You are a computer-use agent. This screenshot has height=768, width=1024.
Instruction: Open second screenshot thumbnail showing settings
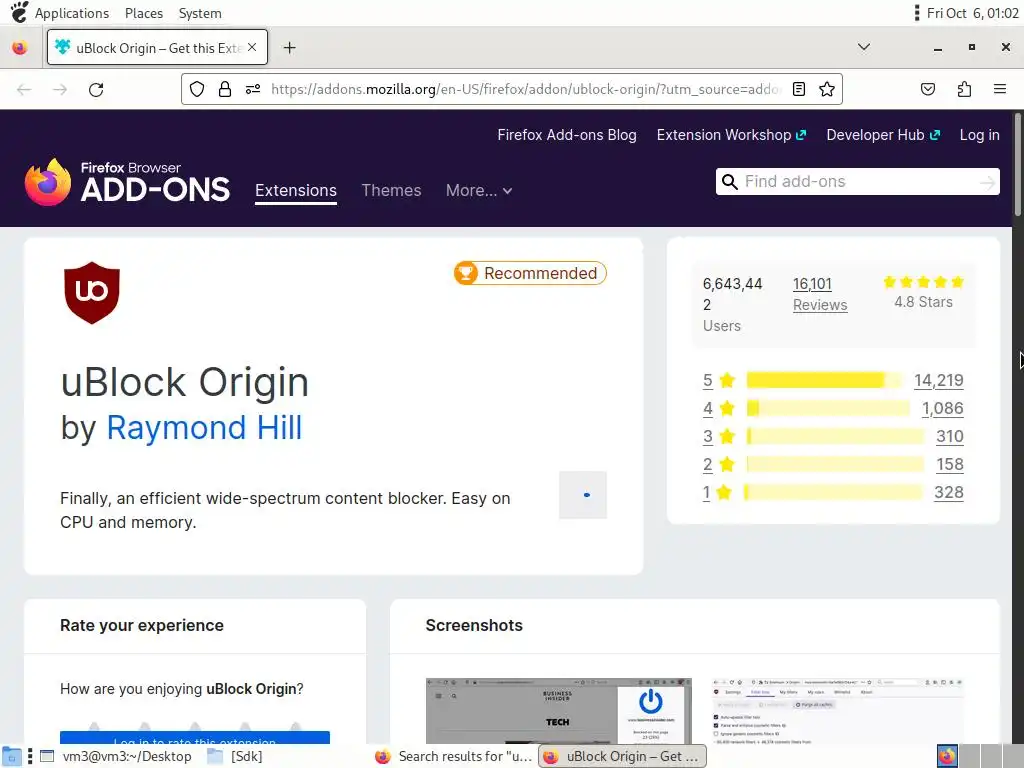click(838, 711)
